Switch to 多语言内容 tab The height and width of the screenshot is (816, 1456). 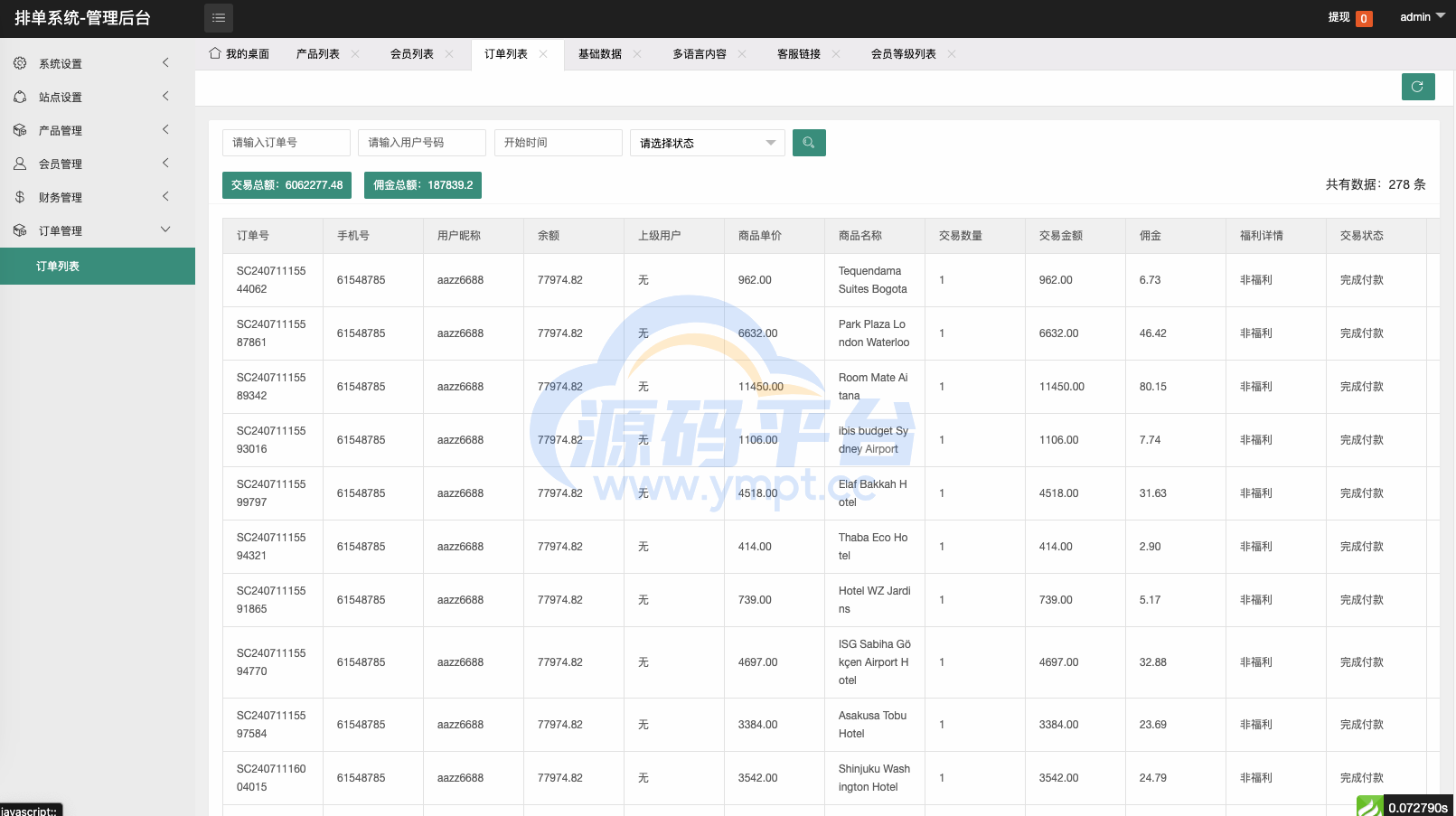click(x=700, y=54)
